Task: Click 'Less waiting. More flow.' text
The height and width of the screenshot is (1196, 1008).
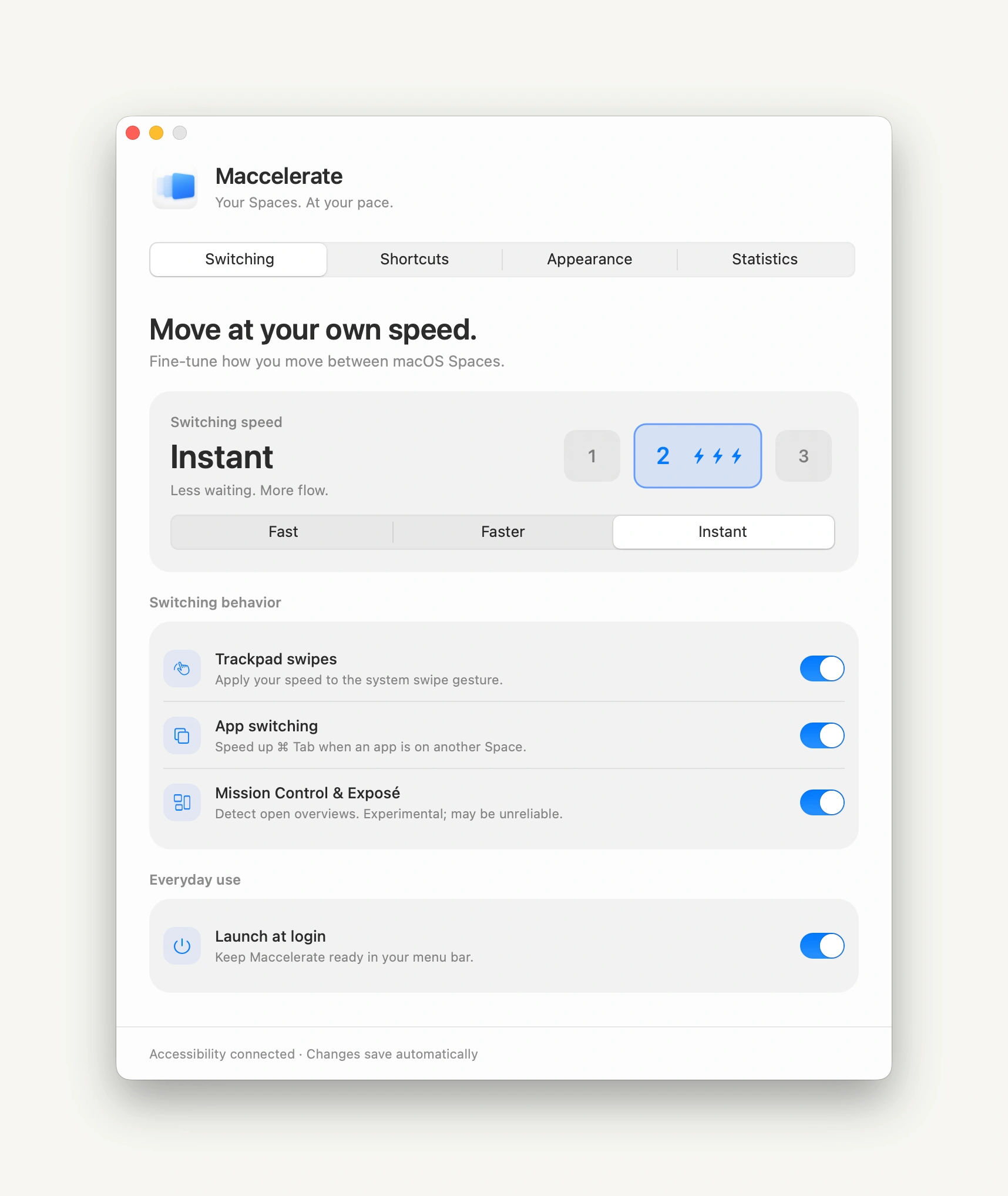Action: coord(249,491)
